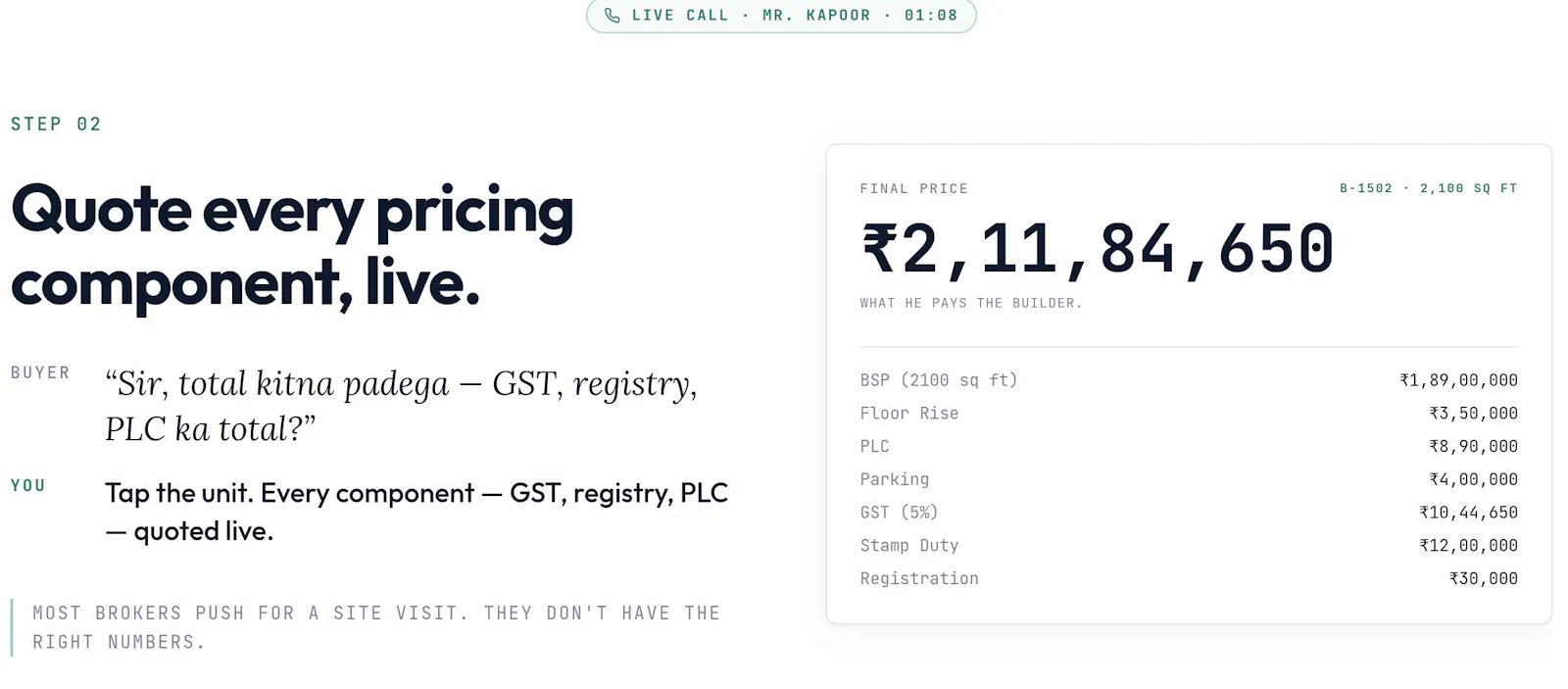Click the 'Tap the unit' response text
The image size is (1568, 689).
coord(416,512)
